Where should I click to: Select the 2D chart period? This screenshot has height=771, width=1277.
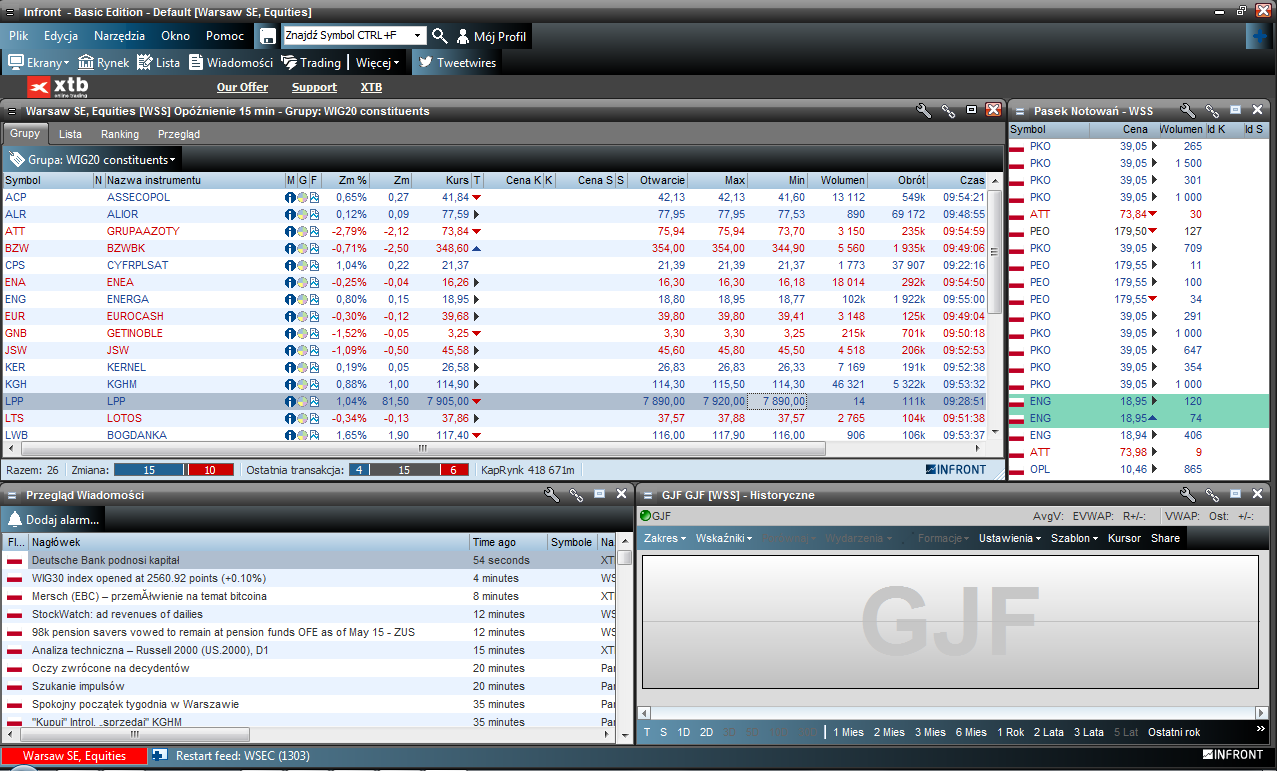(706, 732)
